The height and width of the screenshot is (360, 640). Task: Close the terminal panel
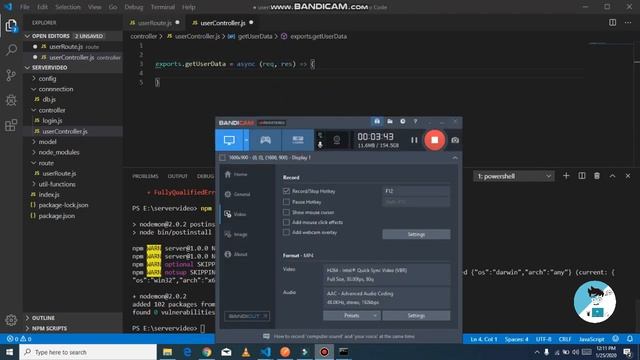[628, 176]
